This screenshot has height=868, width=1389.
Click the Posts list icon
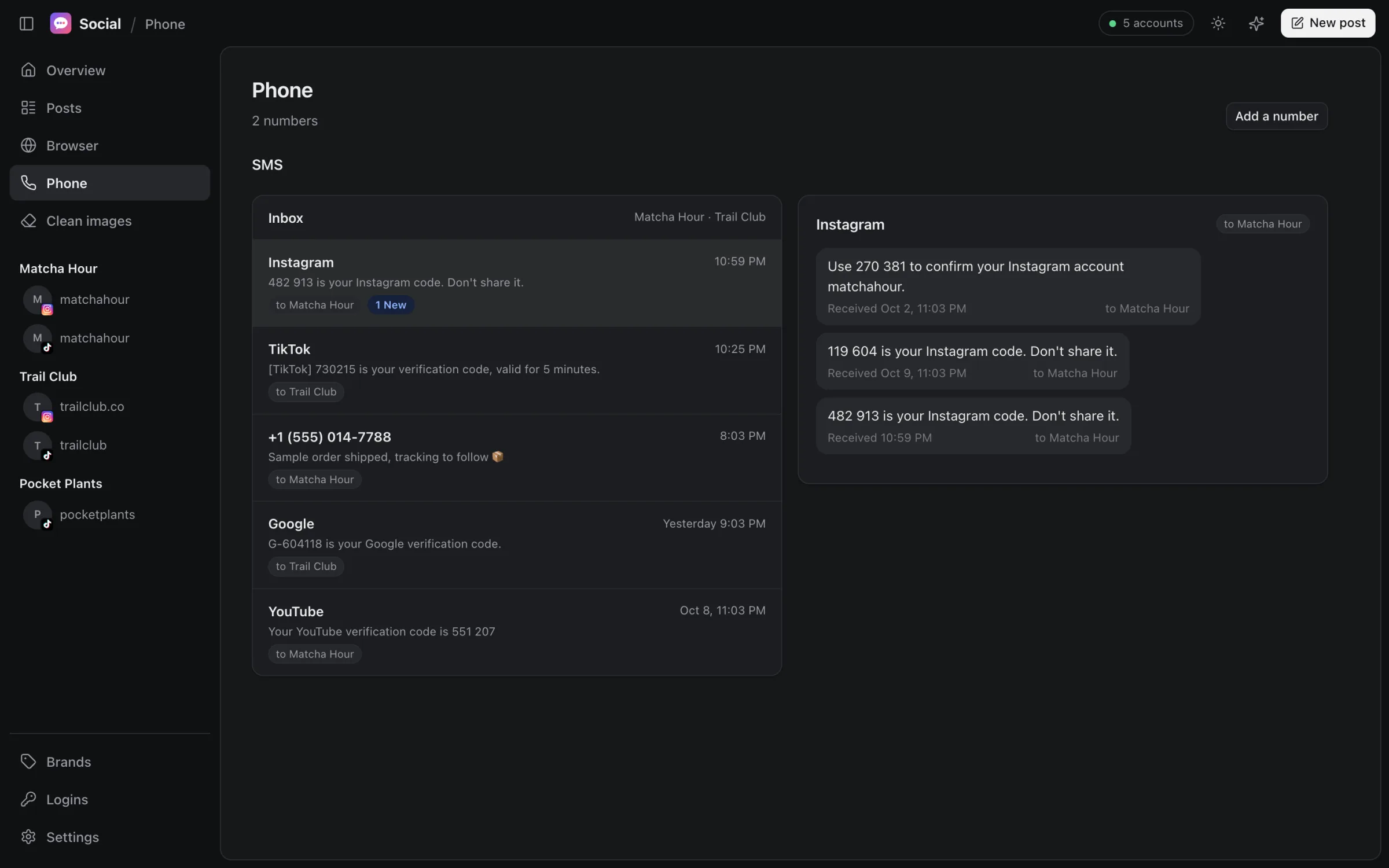tap(28, 108)
